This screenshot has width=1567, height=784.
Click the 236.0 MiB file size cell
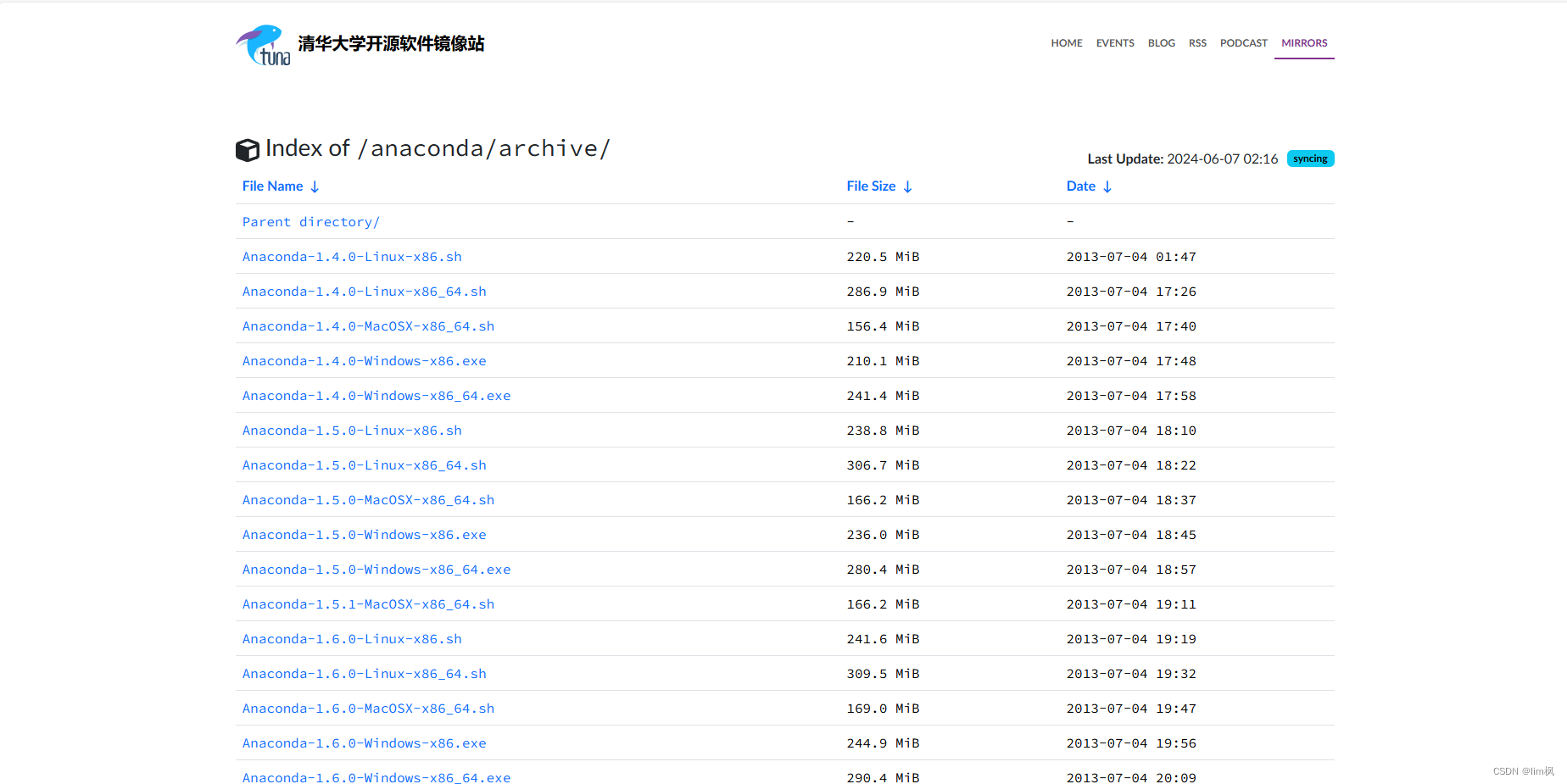[x=883, y=535]
